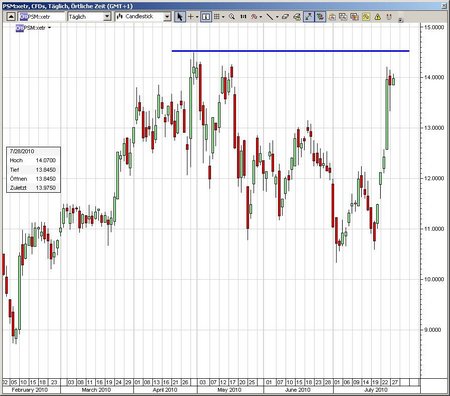Viewport: 450px width, 396px height.
Task: Click April 2010 on the time axis
Action: tap(165, 390)
